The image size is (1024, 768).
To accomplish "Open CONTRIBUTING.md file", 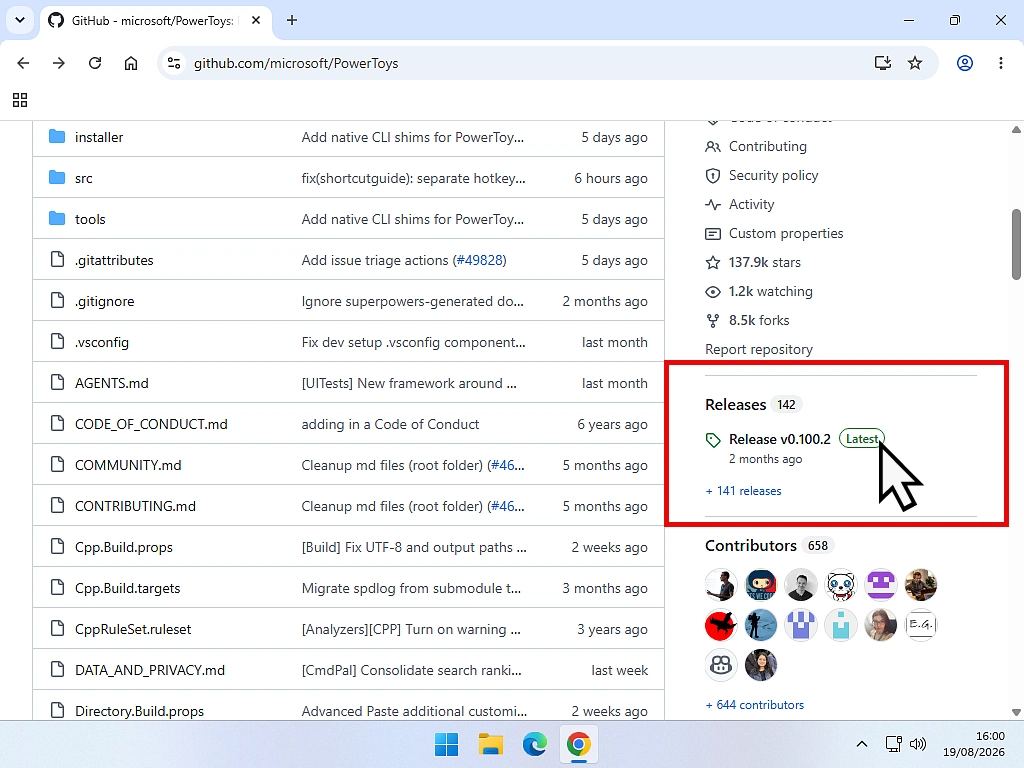I will [x=135, y=507].
